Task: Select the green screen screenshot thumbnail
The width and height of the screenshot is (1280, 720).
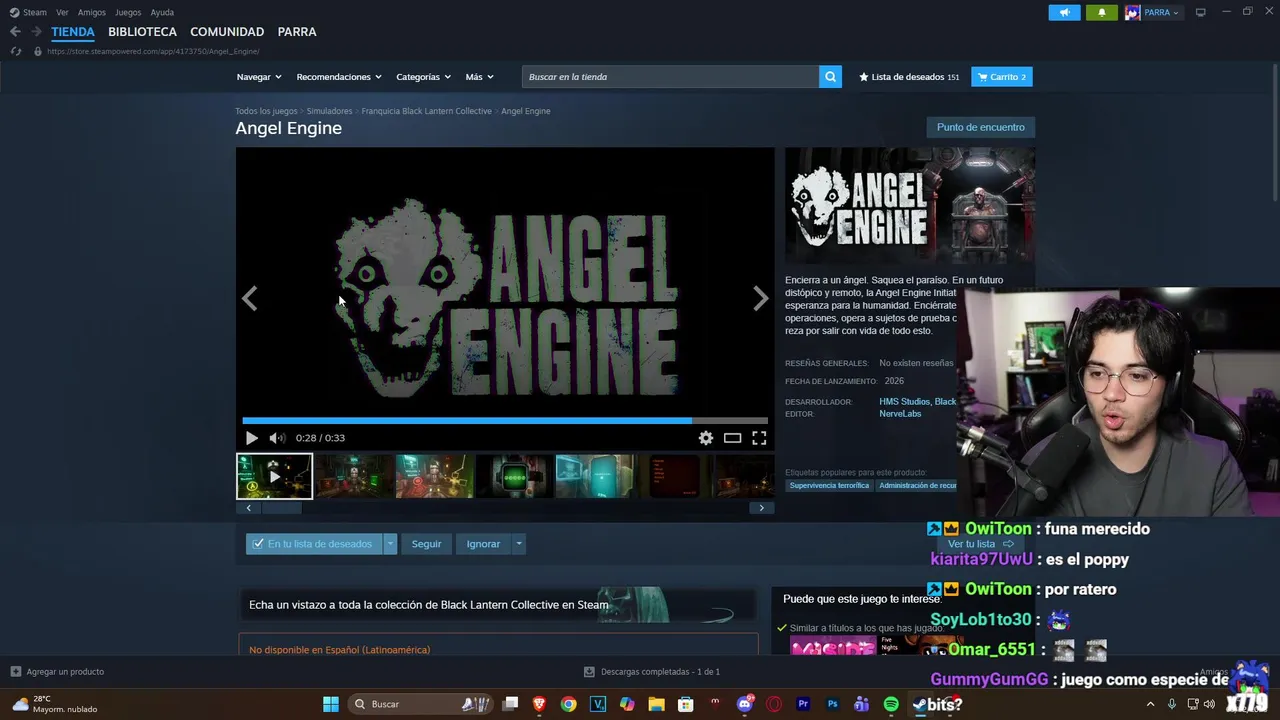Action: (515, 476)
